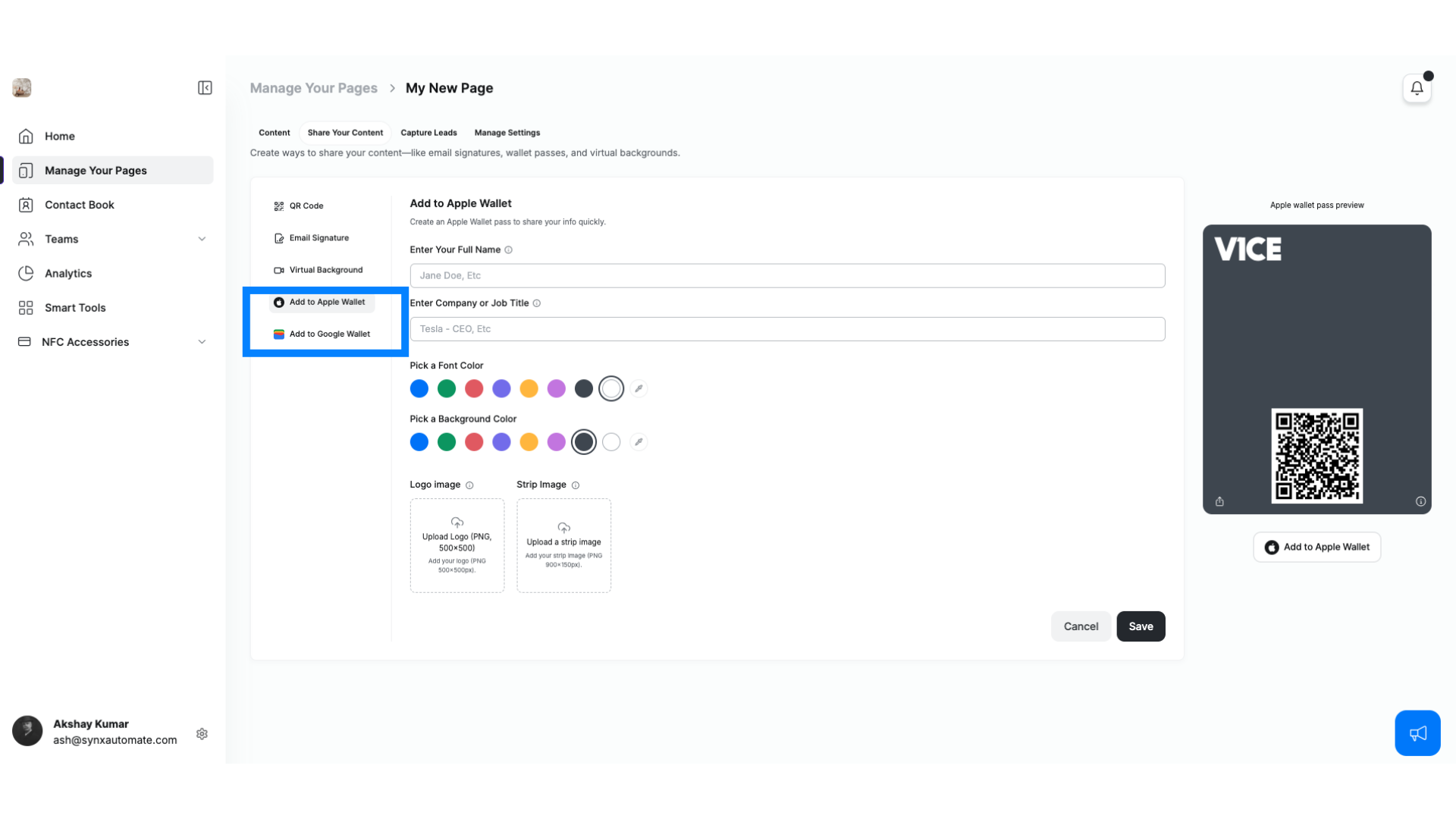The image size is (1456, 819).
Task: Click the Contact Book icon
Action: point(26,205)
